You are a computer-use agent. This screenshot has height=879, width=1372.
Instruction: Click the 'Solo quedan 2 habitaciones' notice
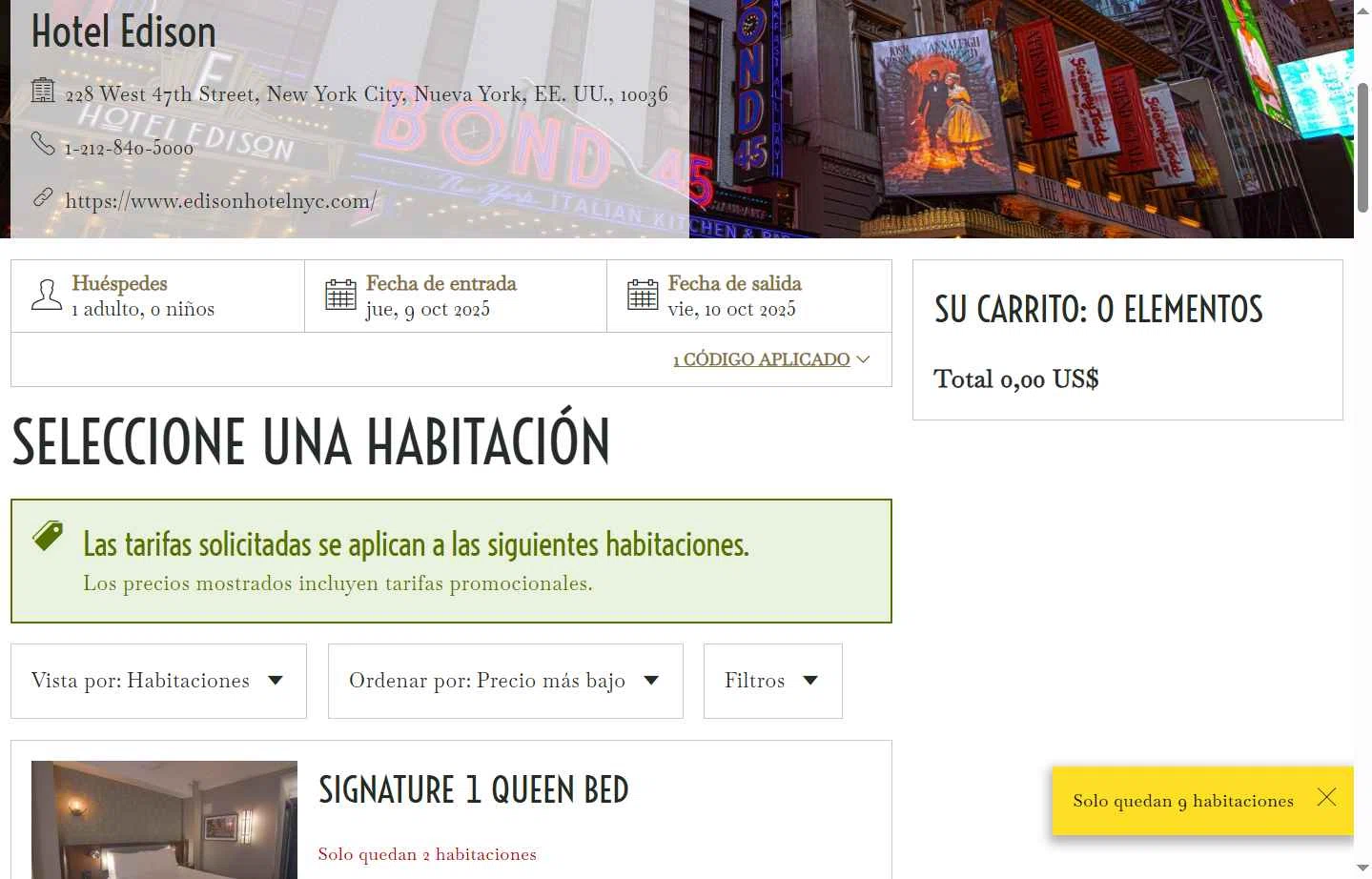[x=427, y=854]
